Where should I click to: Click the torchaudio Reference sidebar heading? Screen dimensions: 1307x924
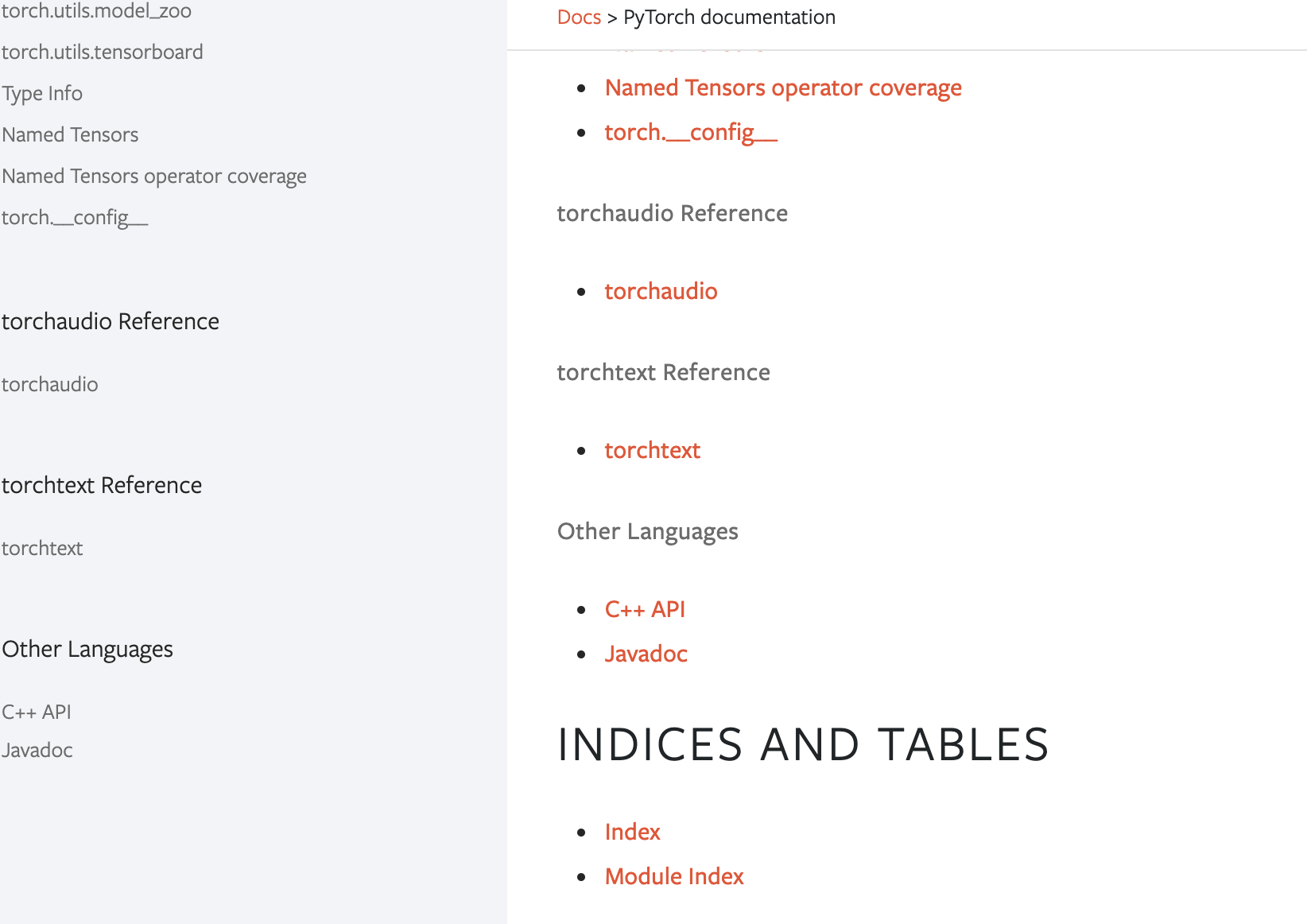pyautogui.click(x=111, y=321)
